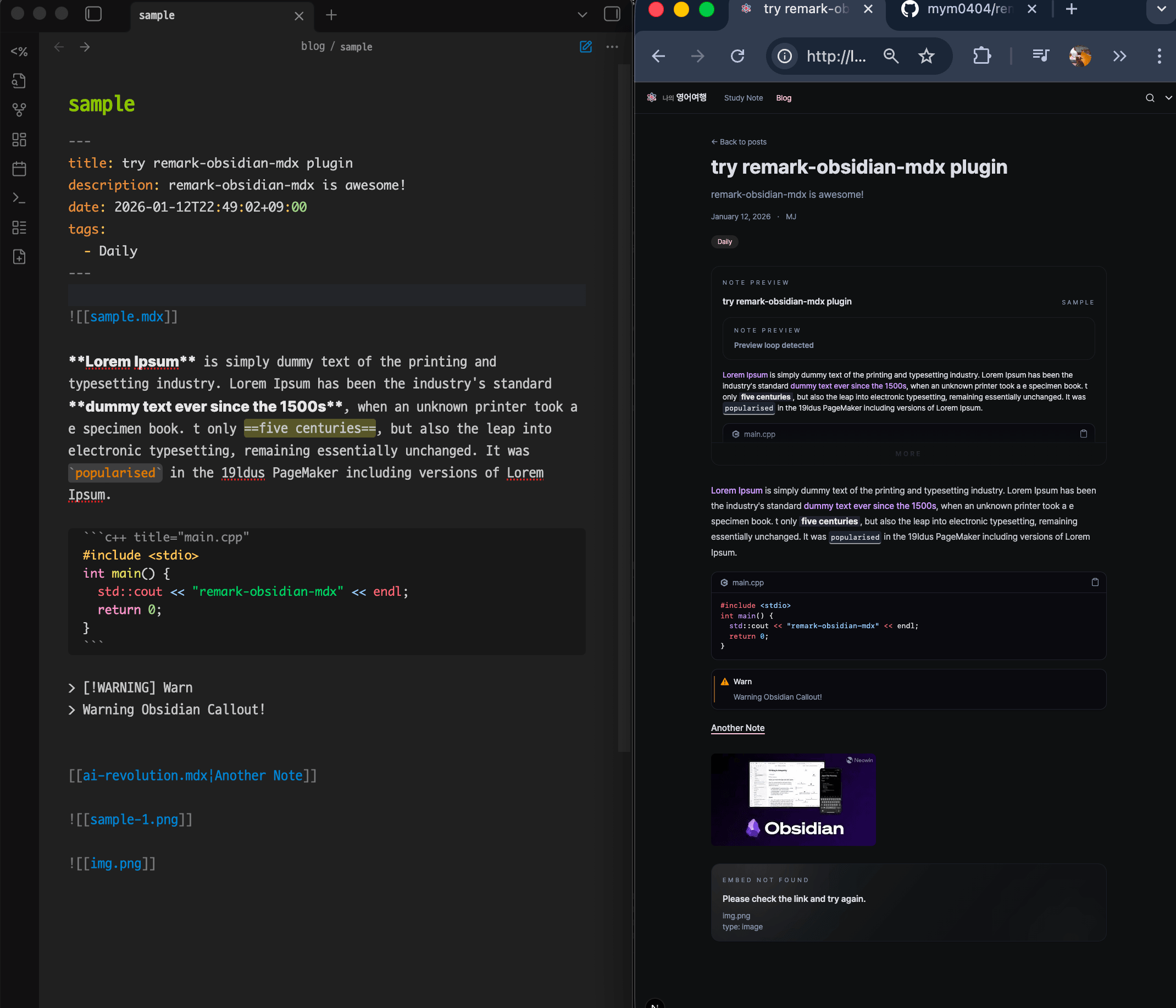Select the Study Note navigation item
Image resolution: width=1176 pixels, height=1008 pixels.
tap(743, 98)
